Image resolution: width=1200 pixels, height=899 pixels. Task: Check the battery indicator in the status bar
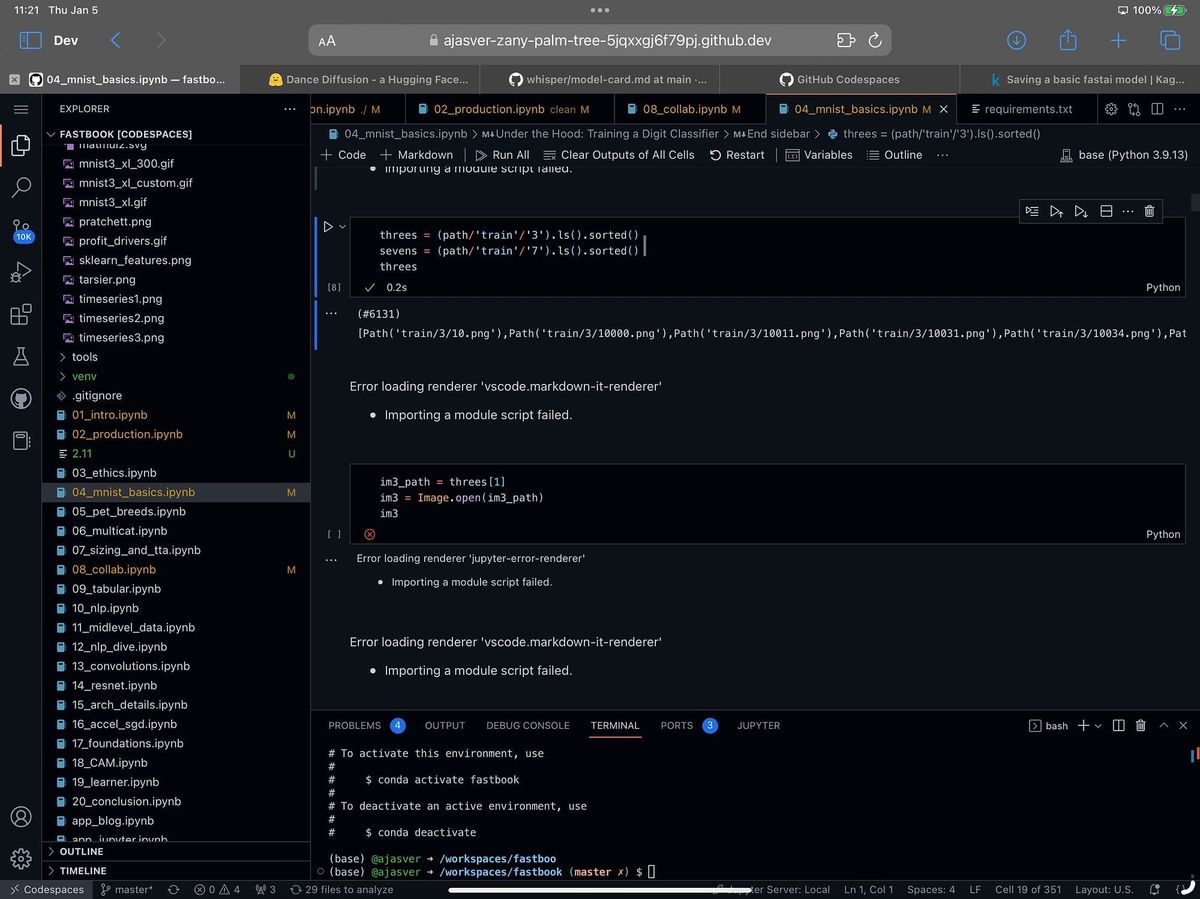point(1175,10)
